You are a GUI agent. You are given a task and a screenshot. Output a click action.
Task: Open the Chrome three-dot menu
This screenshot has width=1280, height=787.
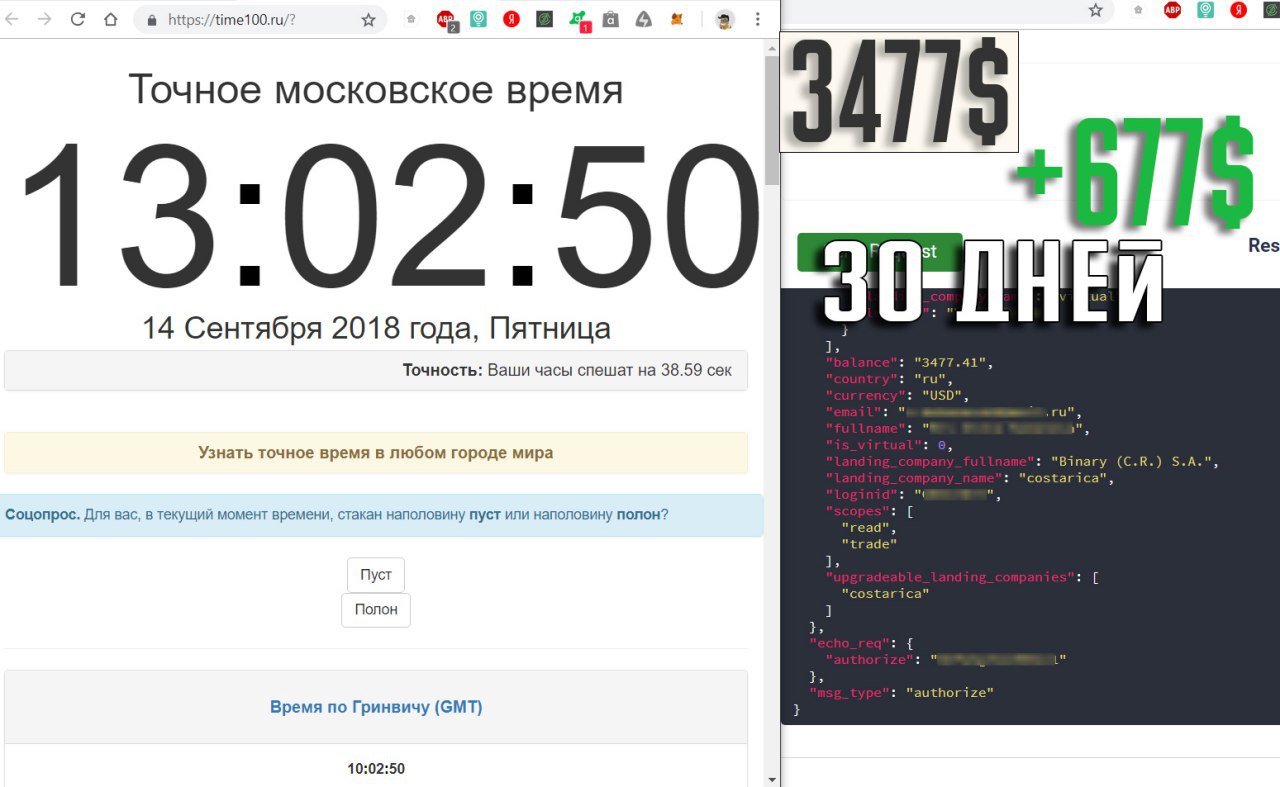click(x=757, y=19)
